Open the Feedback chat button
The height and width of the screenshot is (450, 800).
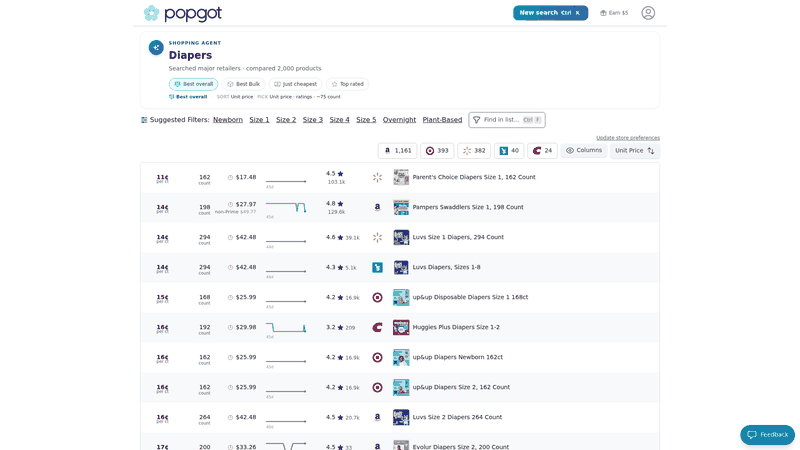tap(767, 435)
